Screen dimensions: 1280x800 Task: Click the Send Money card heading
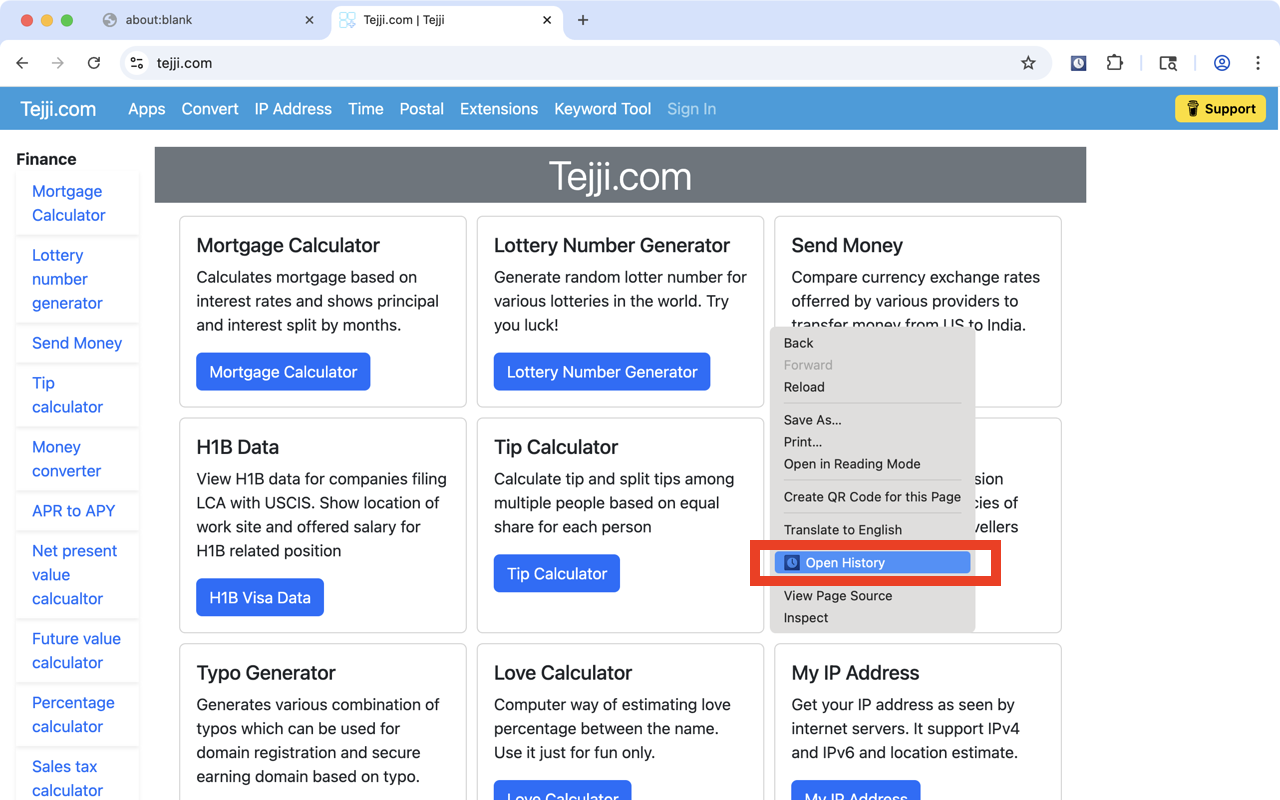(847, 245)
